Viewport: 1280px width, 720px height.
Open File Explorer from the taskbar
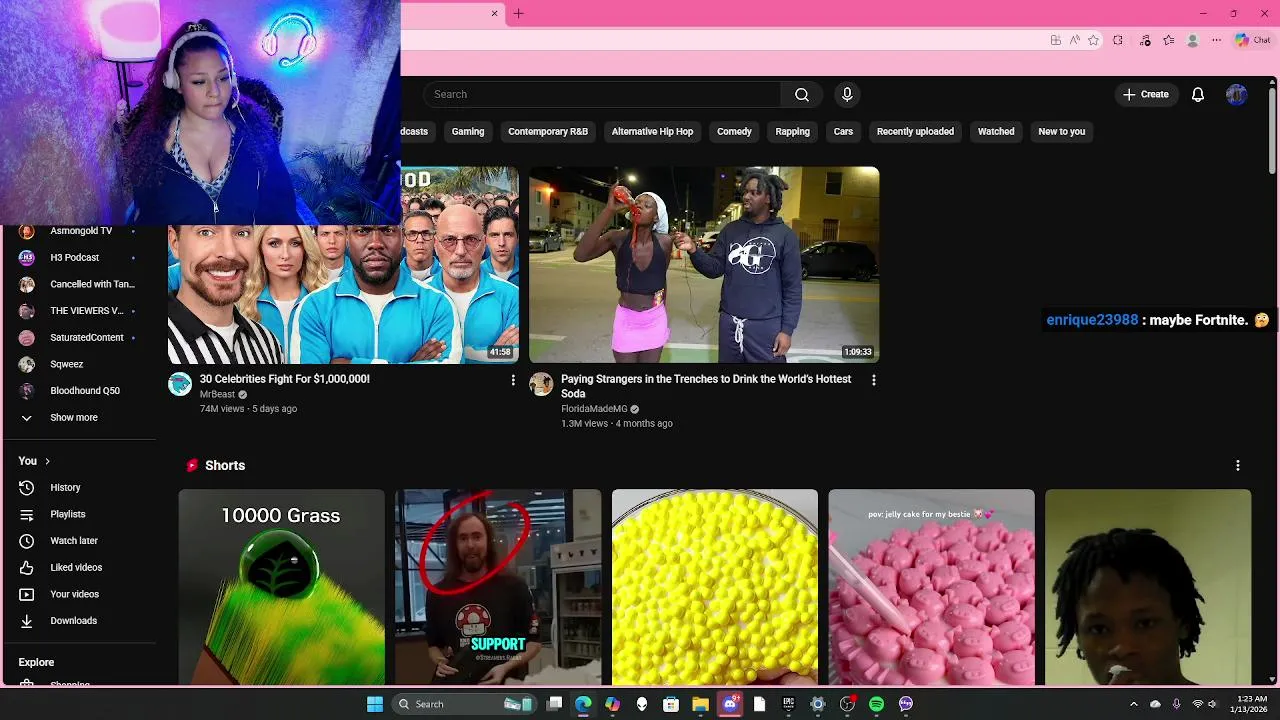[x=700, y=704]
